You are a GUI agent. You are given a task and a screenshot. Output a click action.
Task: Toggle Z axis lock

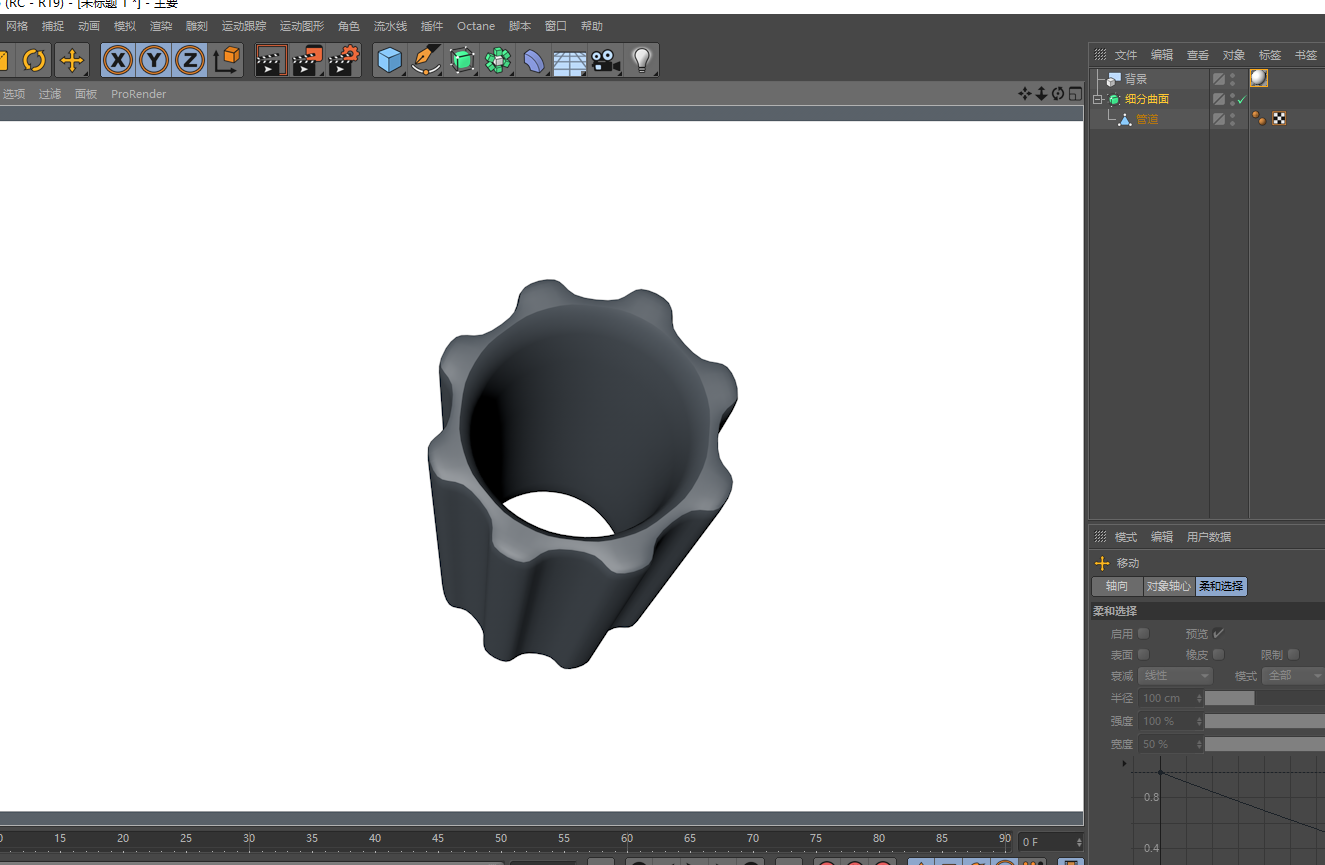point(189,61)
